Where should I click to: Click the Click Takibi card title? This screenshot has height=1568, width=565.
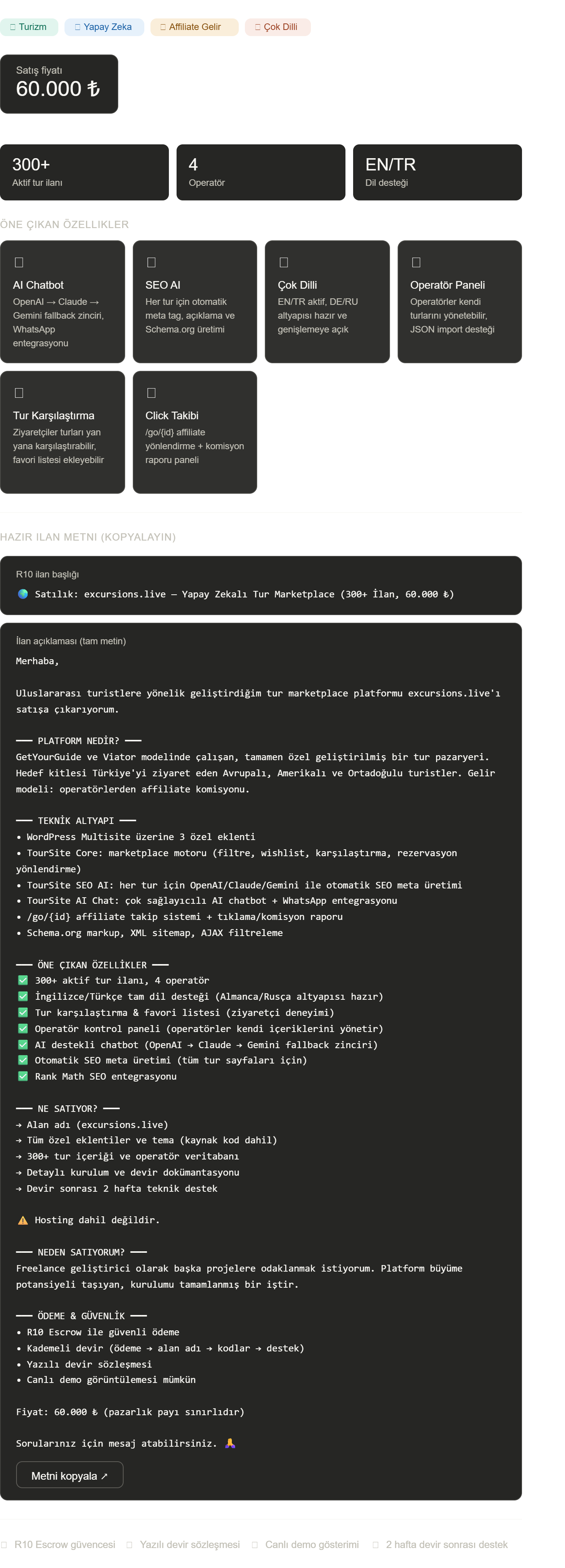tap(172, 416)
